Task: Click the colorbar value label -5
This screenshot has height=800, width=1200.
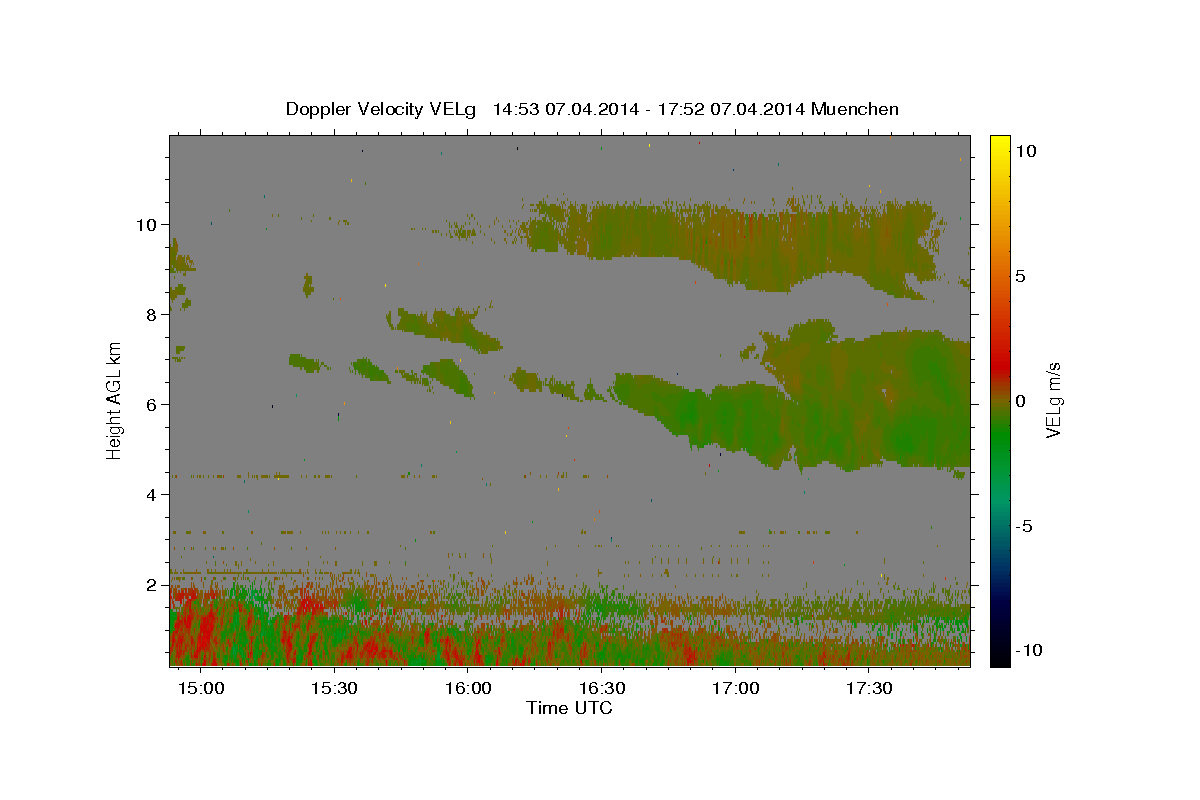Action: (1024, 526)
